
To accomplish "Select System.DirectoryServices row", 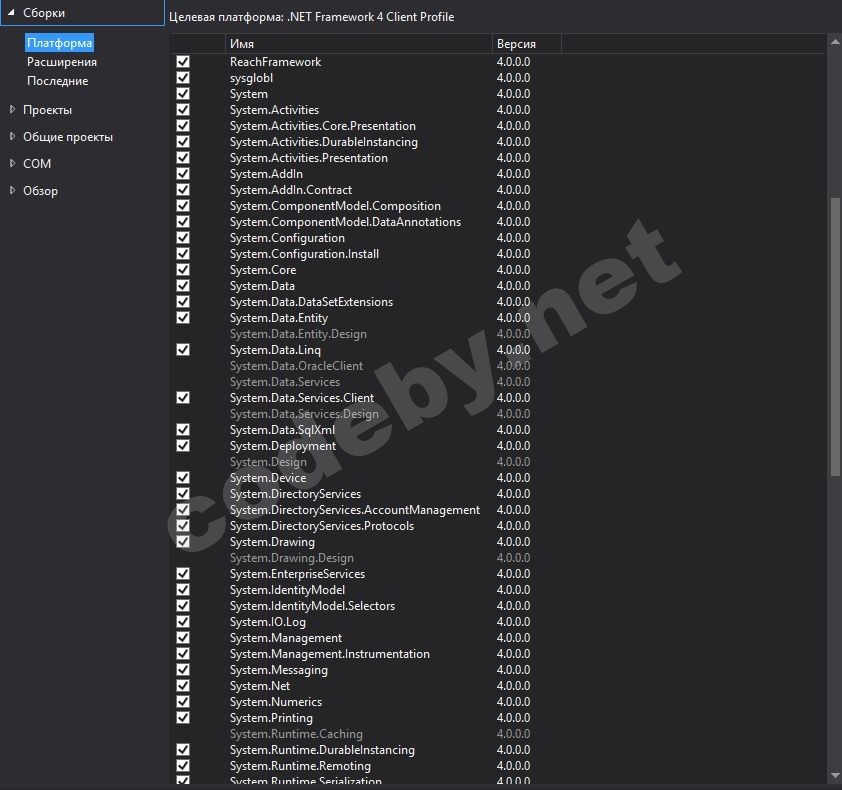I will tap(498, 494).
